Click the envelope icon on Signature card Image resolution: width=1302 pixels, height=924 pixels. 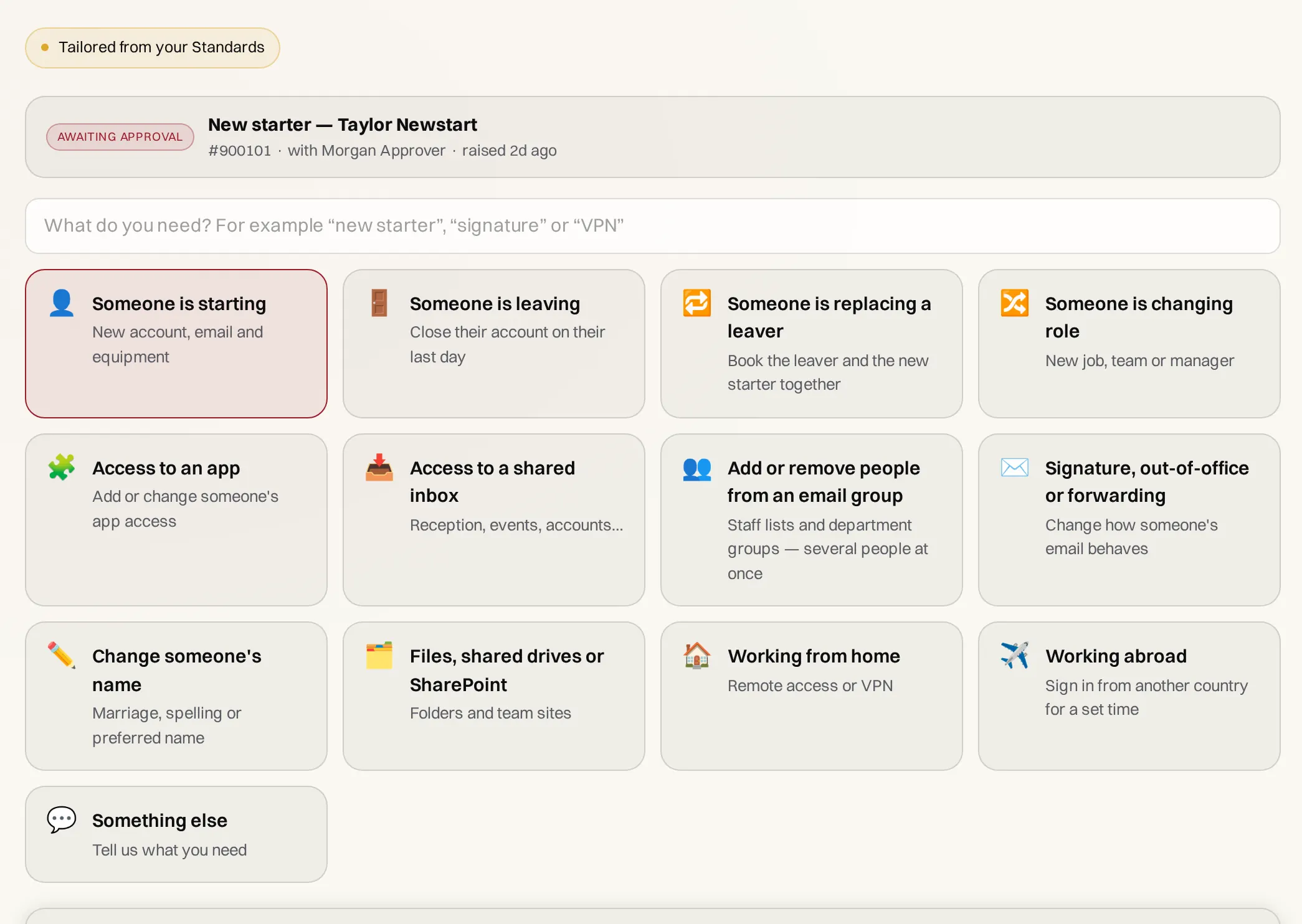point(1015,468)
